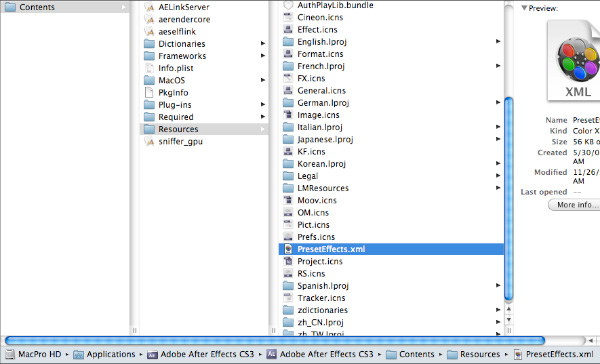Viewport: 600px width, 364px height.
Task: Click the PresetEffects.xml file icon in list
Action: pyautogui.click(x=288, y=249)
